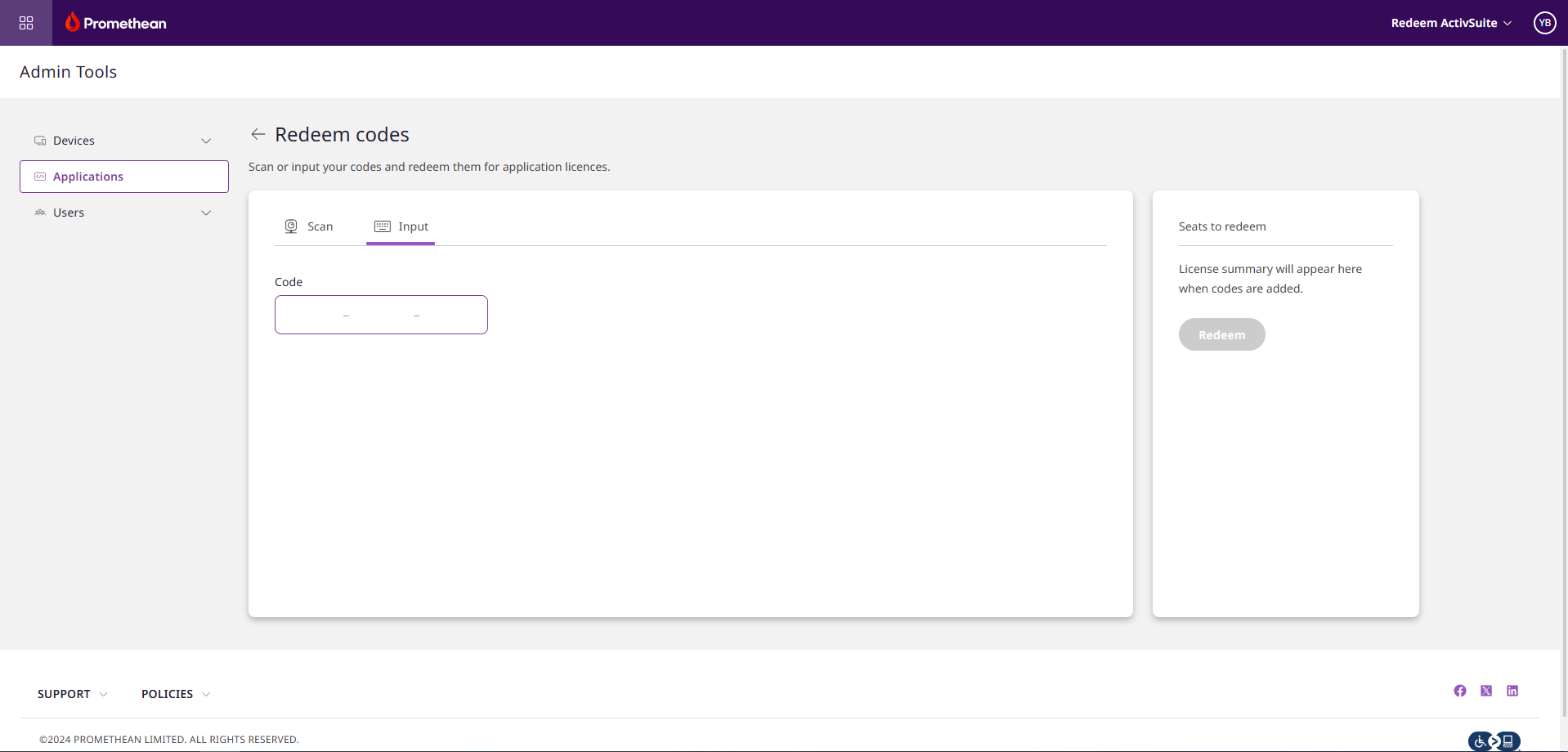Select the Input tab

[401, 226]
